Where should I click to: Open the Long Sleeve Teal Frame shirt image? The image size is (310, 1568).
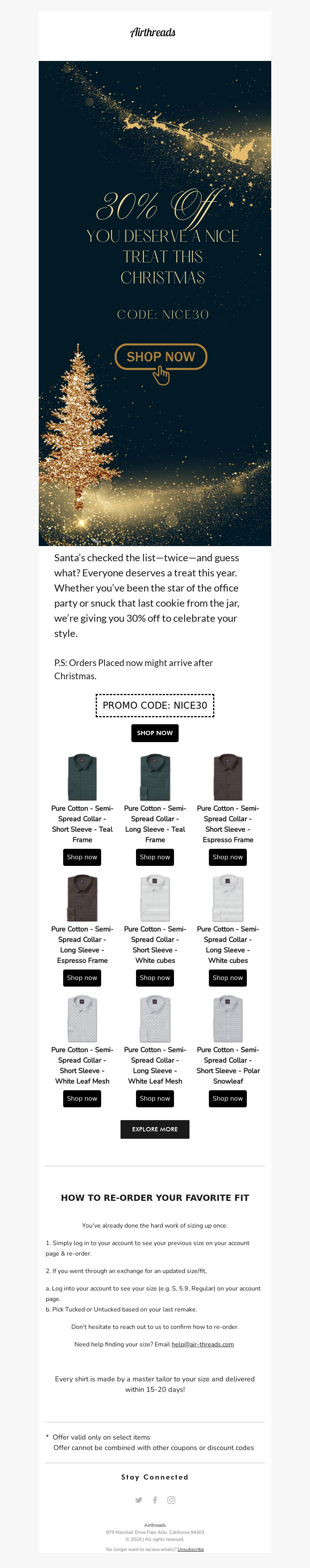[x=155, y=777]
